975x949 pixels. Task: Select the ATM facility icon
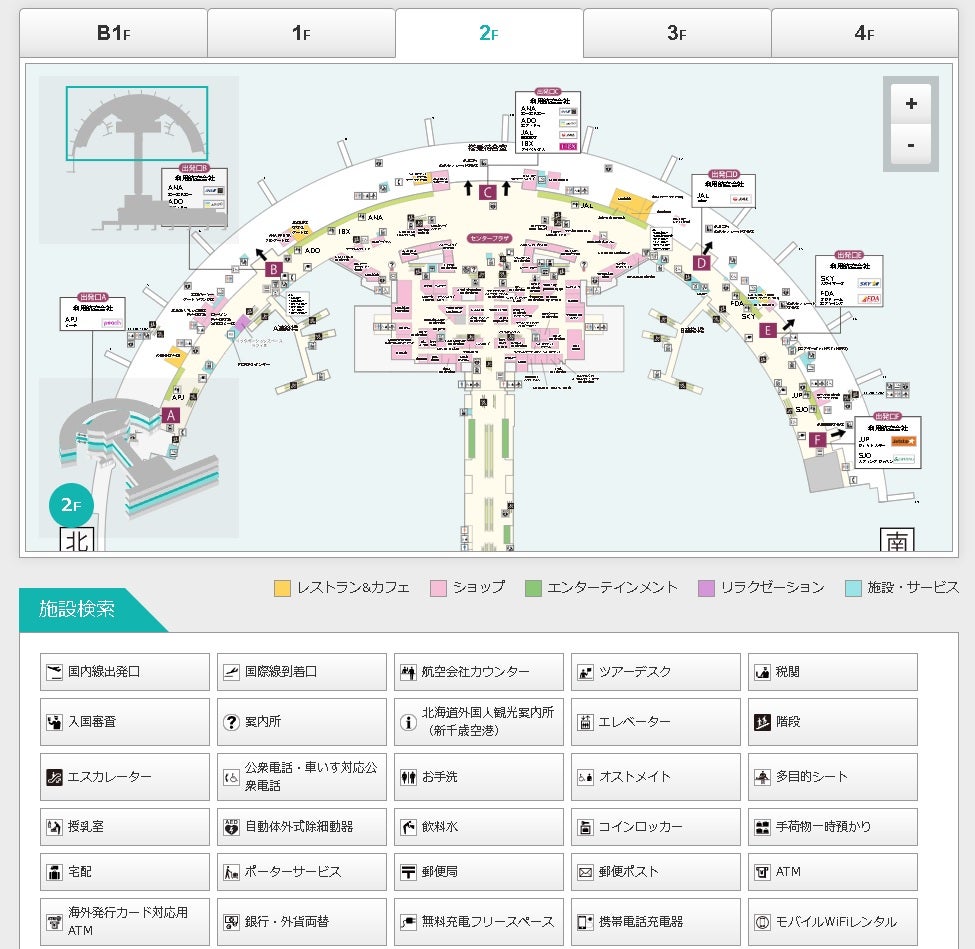pyautogui.click(x=832, y=871)
